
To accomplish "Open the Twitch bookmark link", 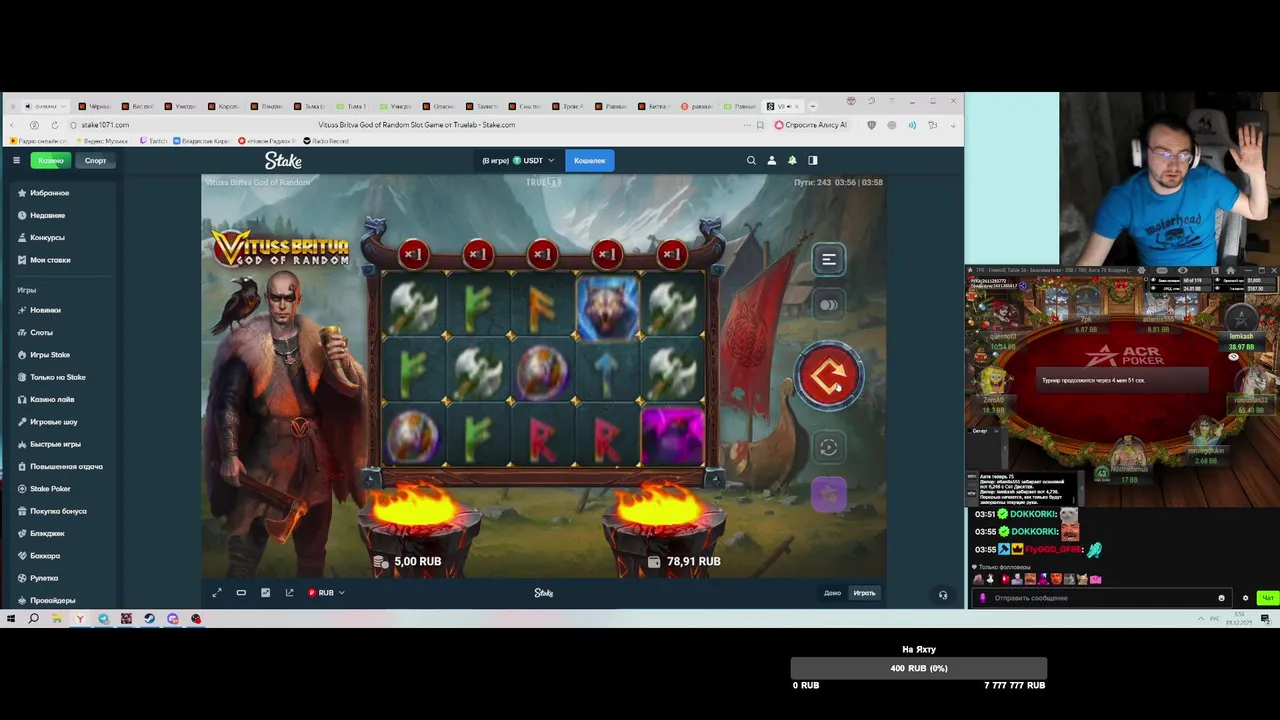I will (x=154, y=141).
